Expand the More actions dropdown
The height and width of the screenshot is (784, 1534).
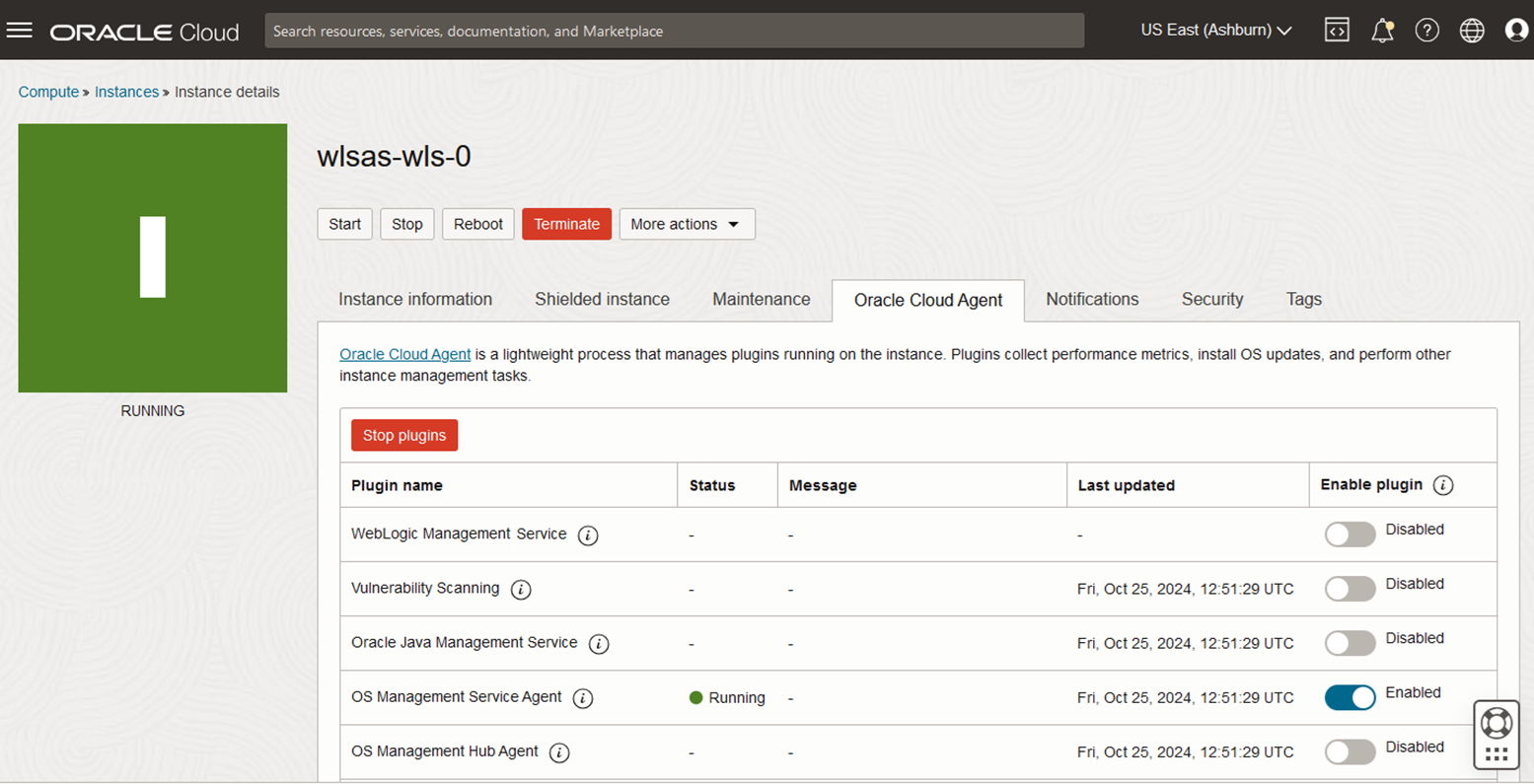687,224
